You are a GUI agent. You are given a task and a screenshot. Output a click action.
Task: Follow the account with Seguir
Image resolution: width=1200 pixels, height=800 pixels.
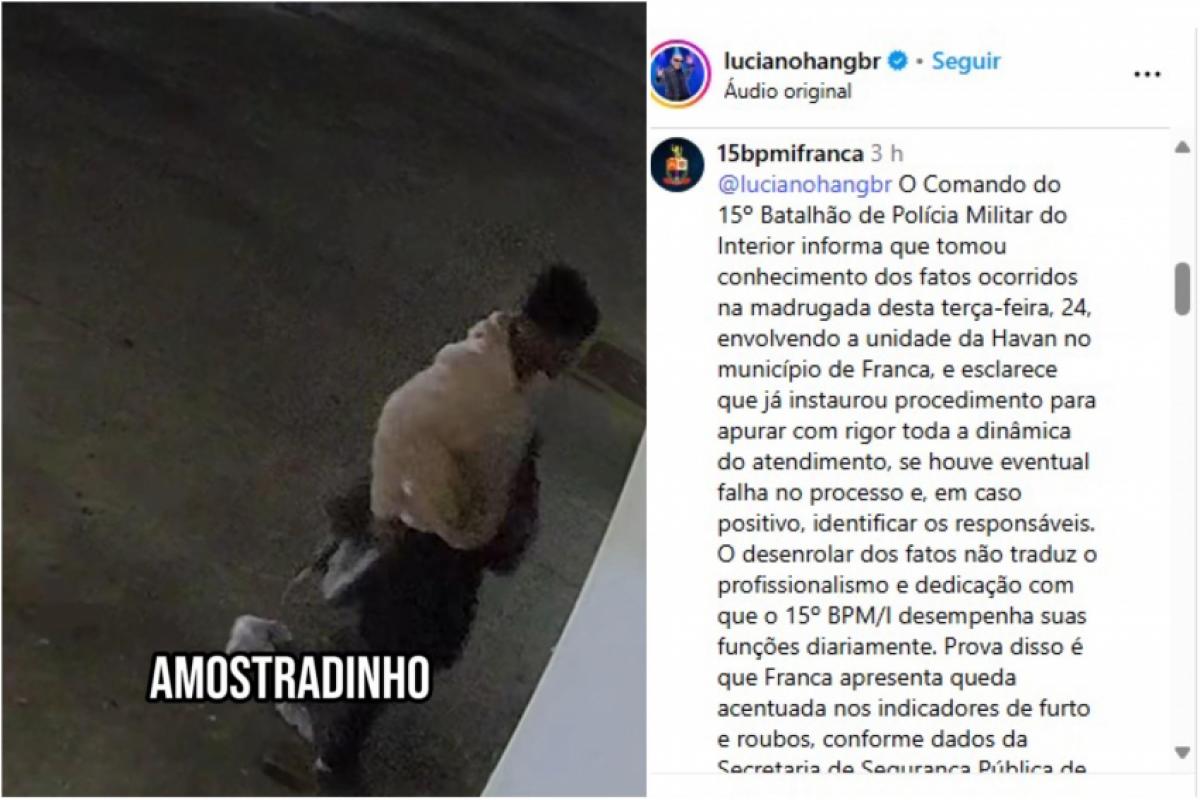point(966,61)
